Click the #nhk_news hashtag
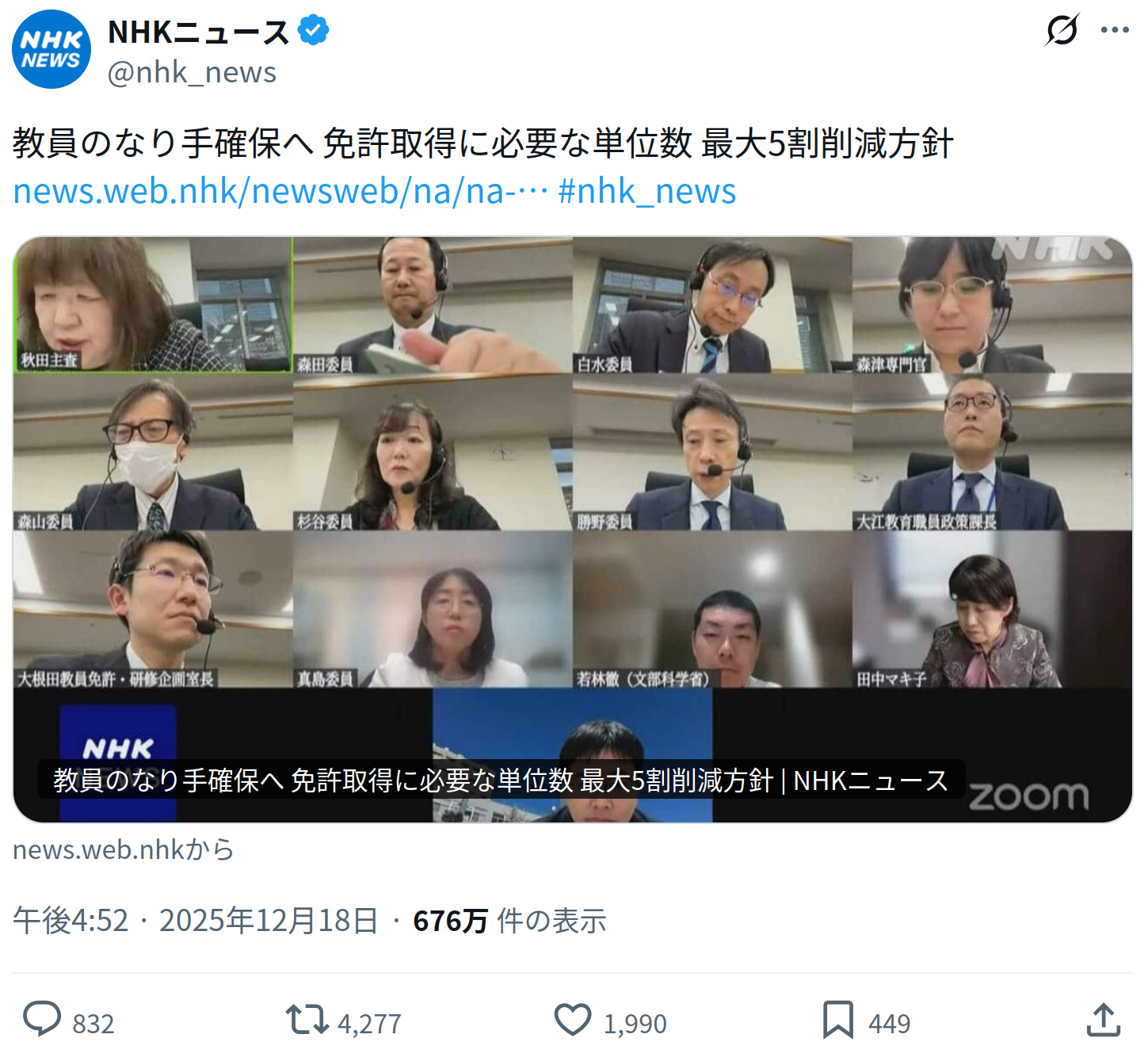The width and height of the screenshot is (1148, 1061). [647, 191]
